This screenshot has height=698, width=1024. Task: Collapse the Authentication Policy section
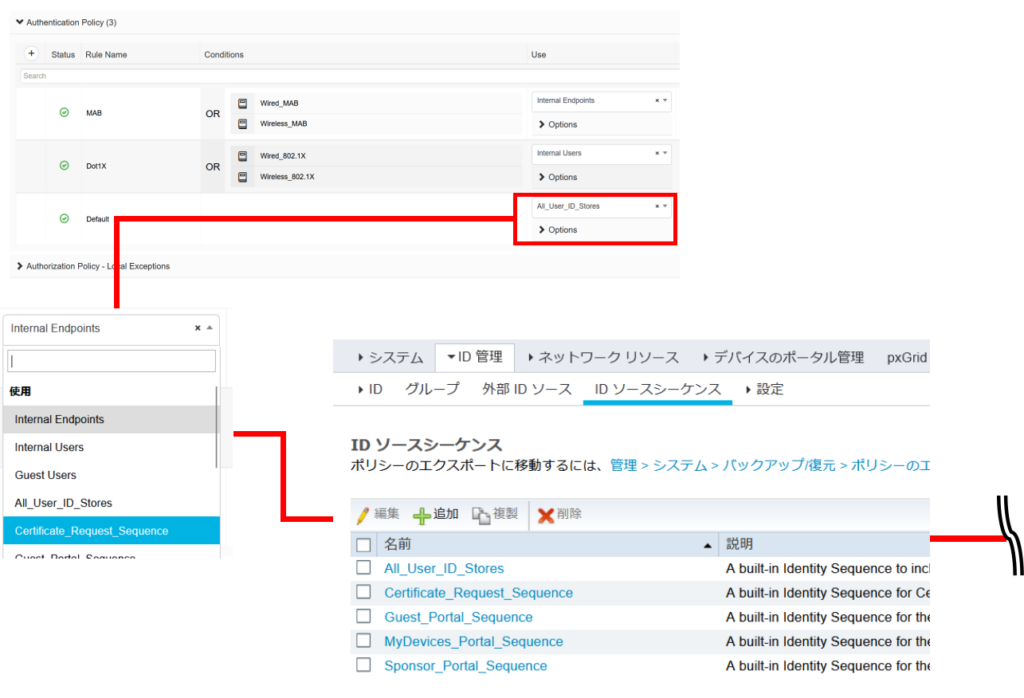20,21
